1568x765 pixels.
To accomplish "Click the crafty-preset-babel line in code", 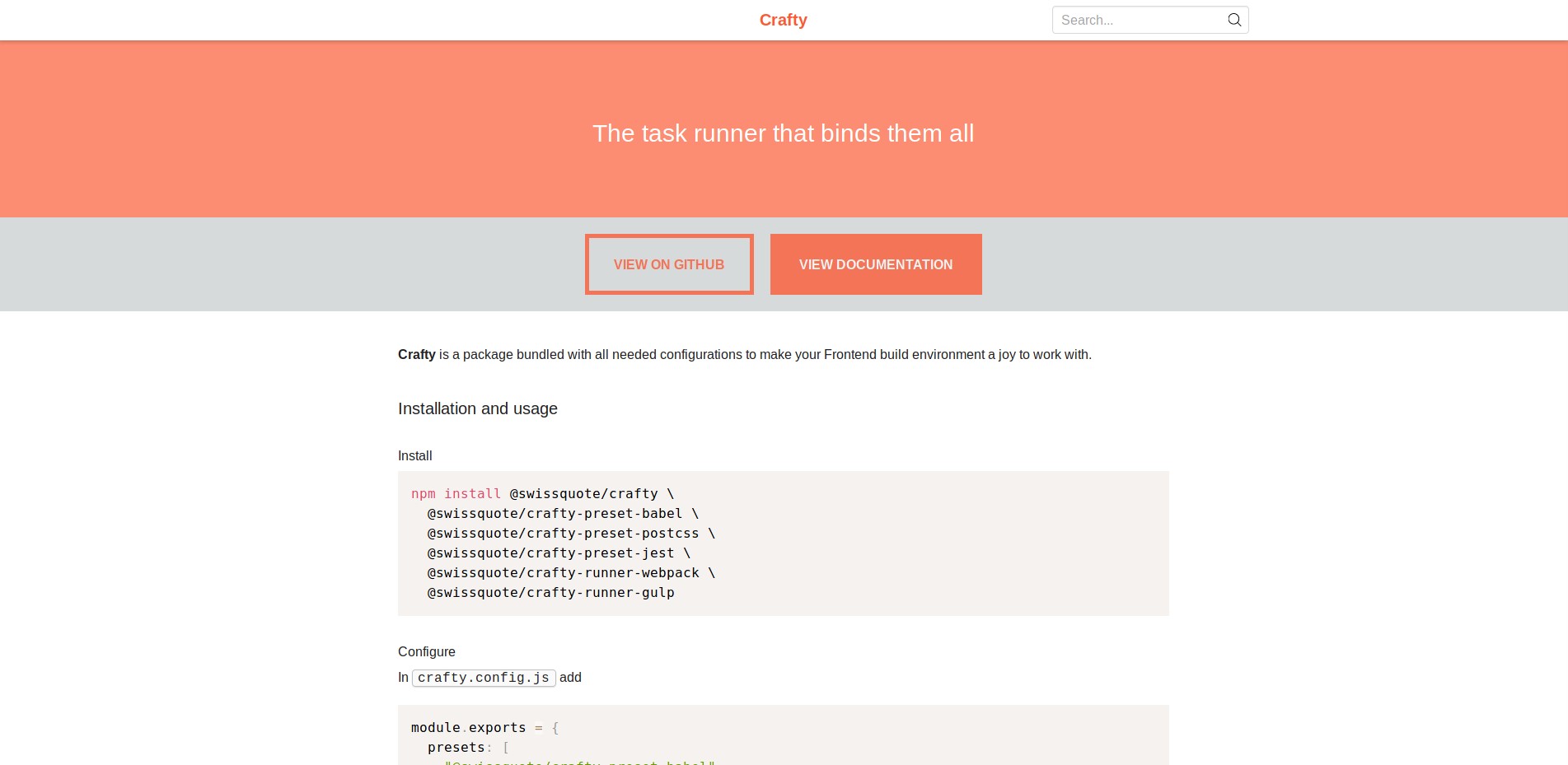I will (562, 514).
